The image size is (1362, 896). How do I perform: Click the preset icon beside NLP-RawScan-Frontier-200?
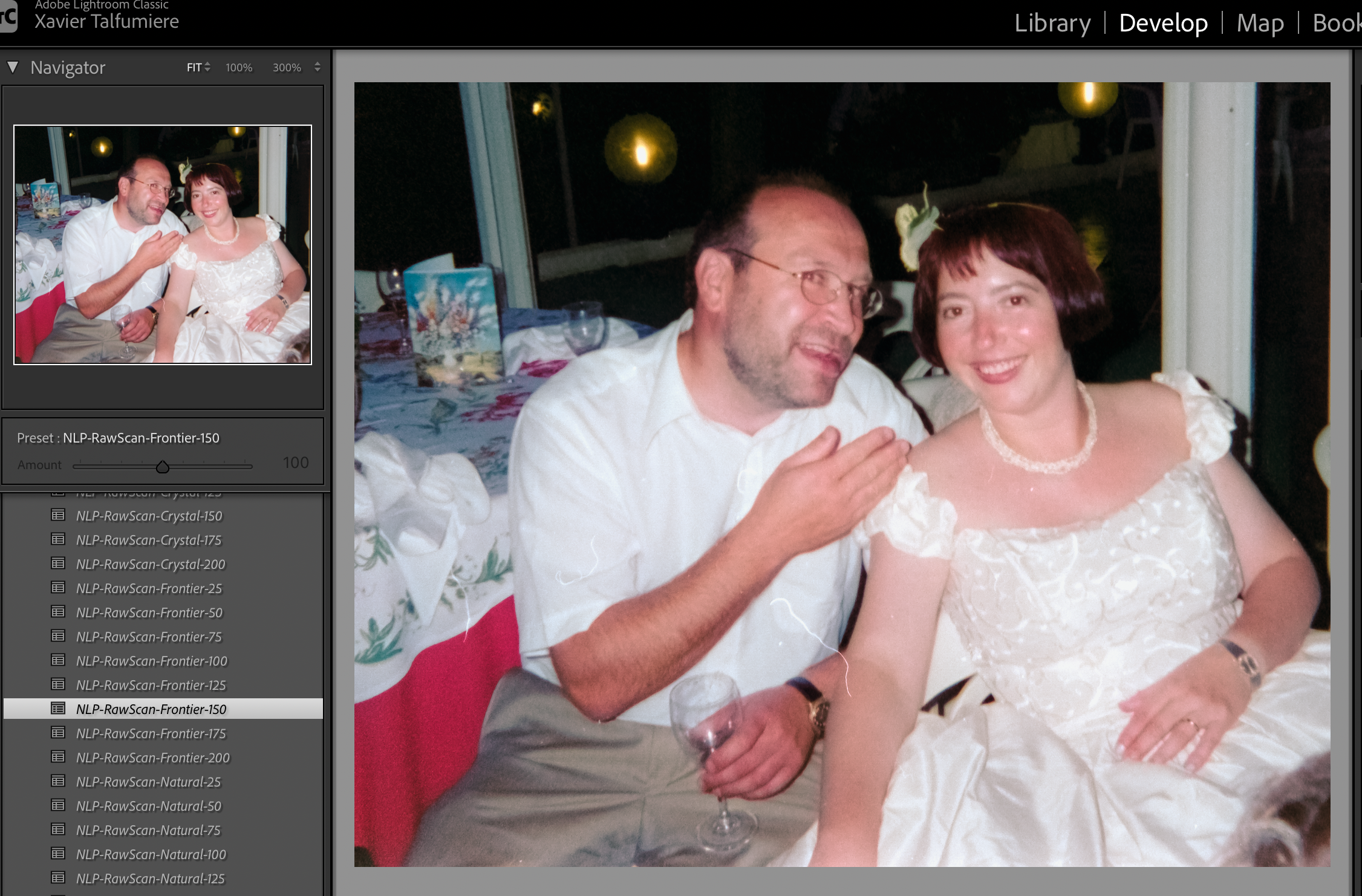(x=58, y=757)
